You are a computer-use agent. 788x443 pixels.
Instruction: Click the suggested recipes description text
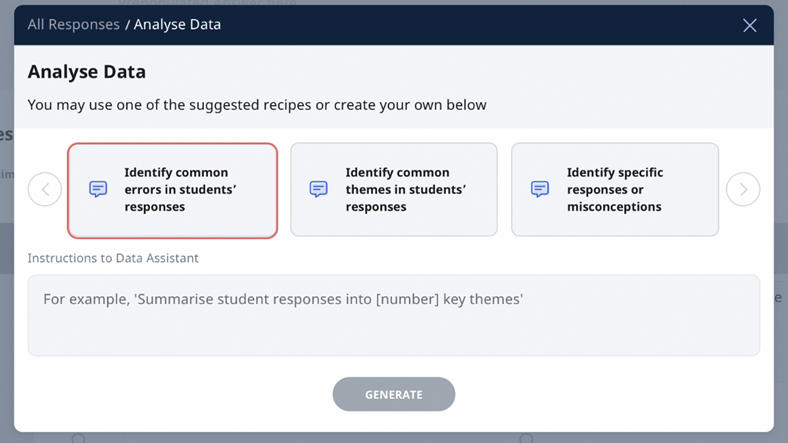pos(257,104)
